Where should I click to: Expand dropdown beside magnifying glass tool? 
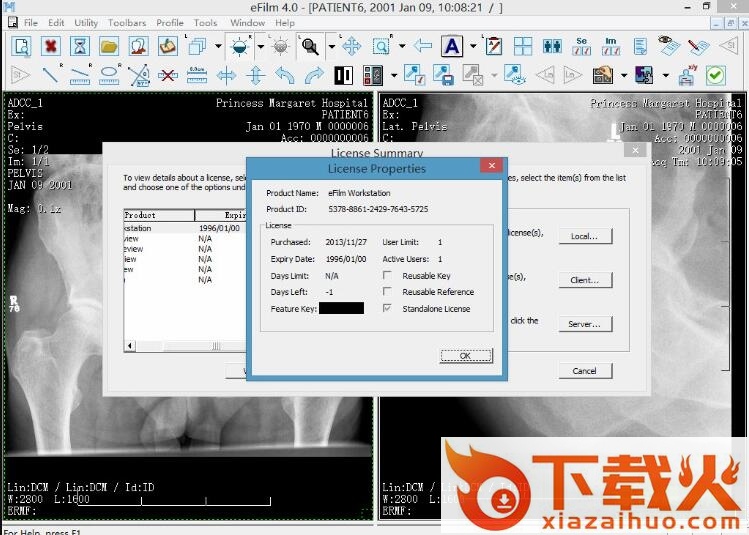[x=332, y=46]
